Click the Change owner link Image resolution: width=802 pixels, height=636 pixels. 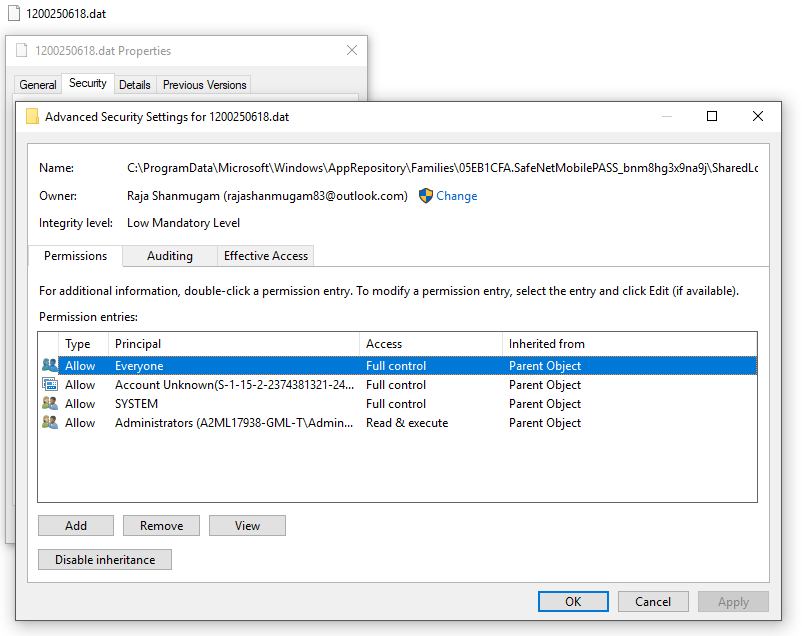click(456, 196)
